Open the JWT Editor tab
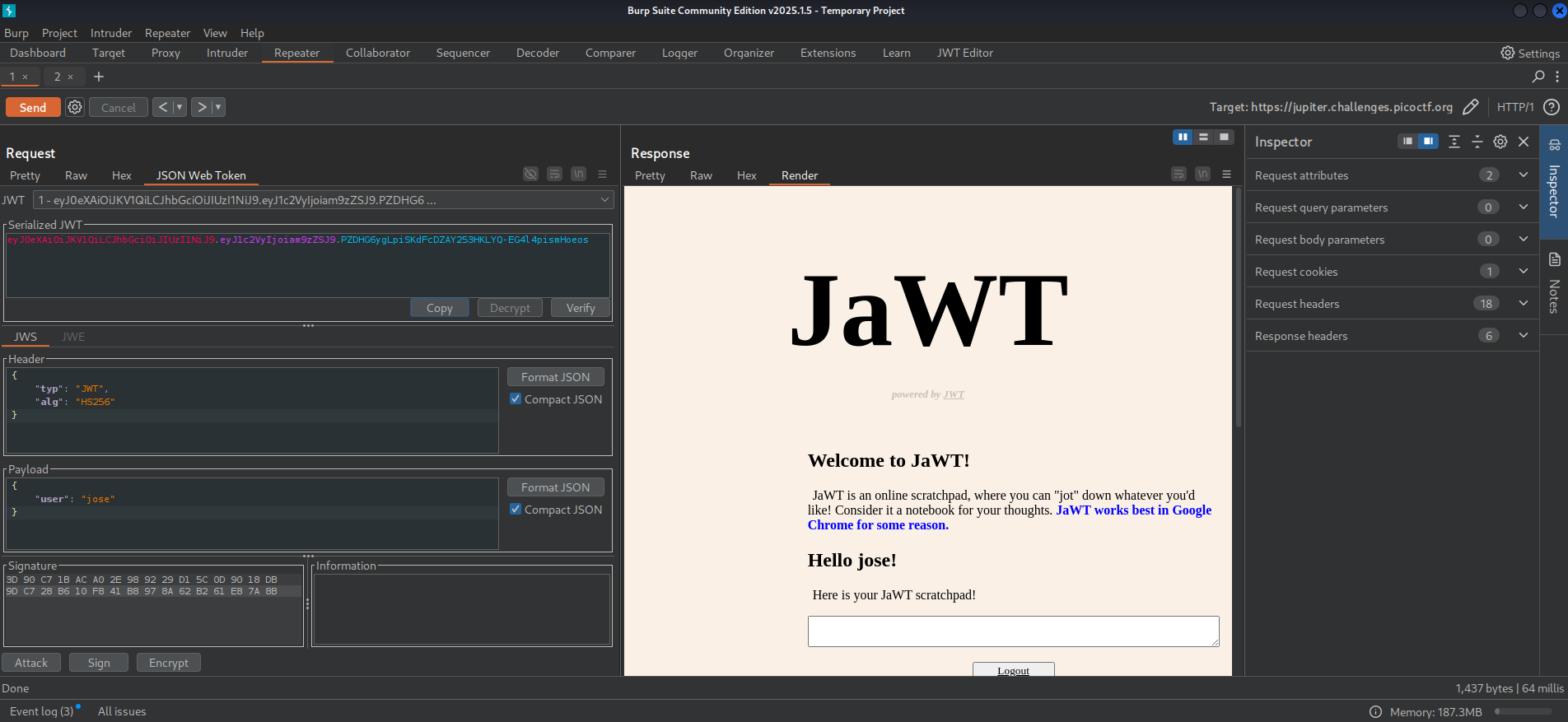 (965, 53)
